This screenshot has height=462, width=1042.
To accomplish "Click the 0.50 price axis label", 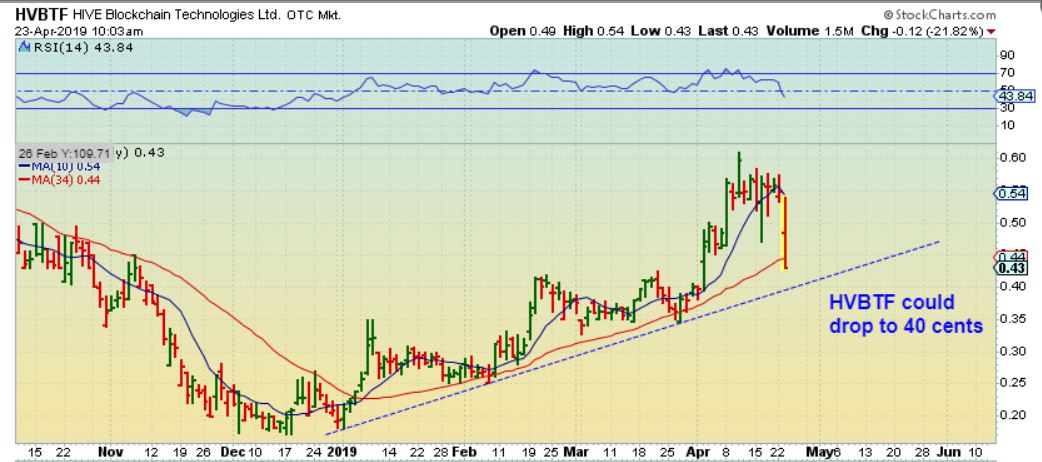I will click(x=1015, y=222).
